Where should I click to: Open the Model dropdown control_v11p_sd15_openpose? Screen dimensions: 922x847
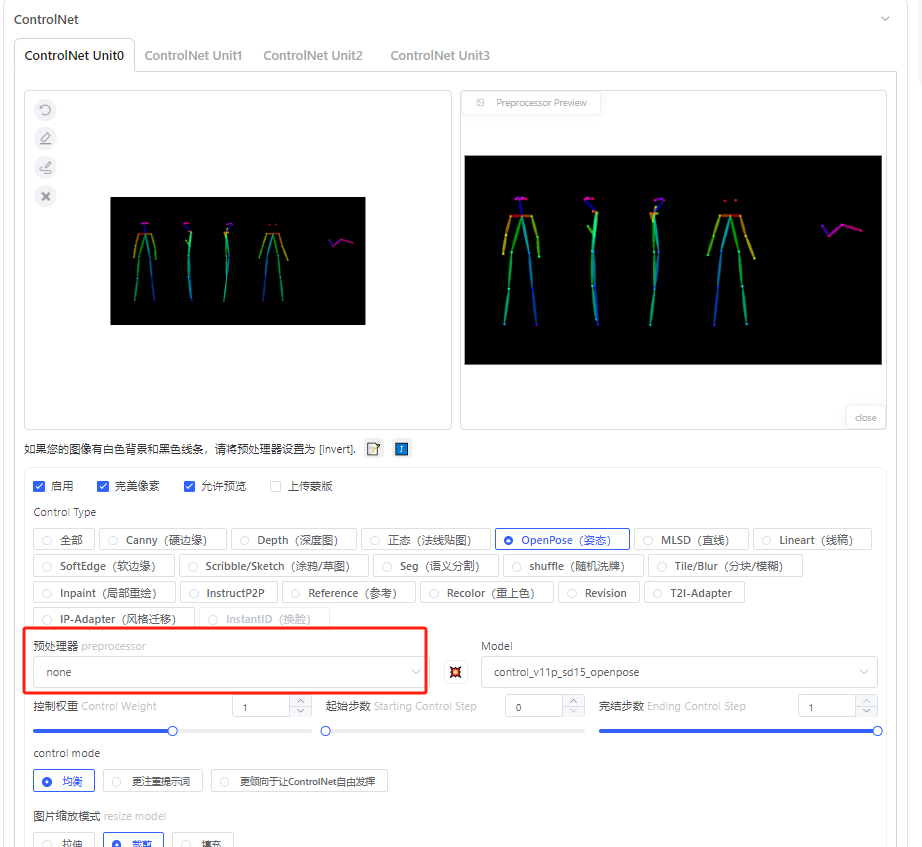pos(679,672)
